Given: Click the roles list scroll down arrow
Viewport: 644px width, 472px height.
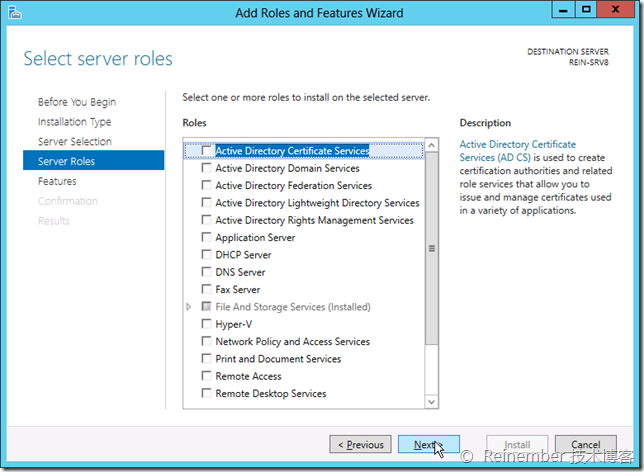Looking at the screenshot, I should click(x=432, y=401).
